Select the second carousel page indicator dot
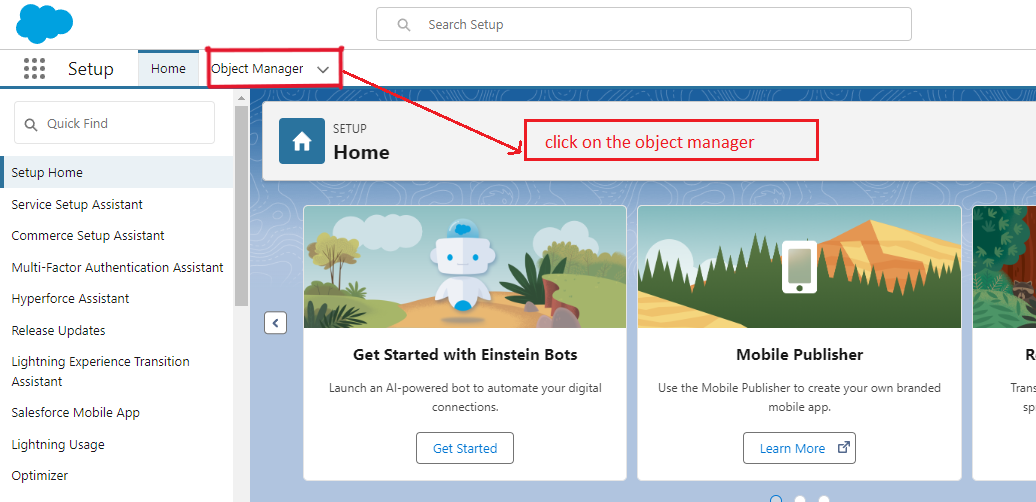Screen dimensions: 1036x502 coord(800,498)
